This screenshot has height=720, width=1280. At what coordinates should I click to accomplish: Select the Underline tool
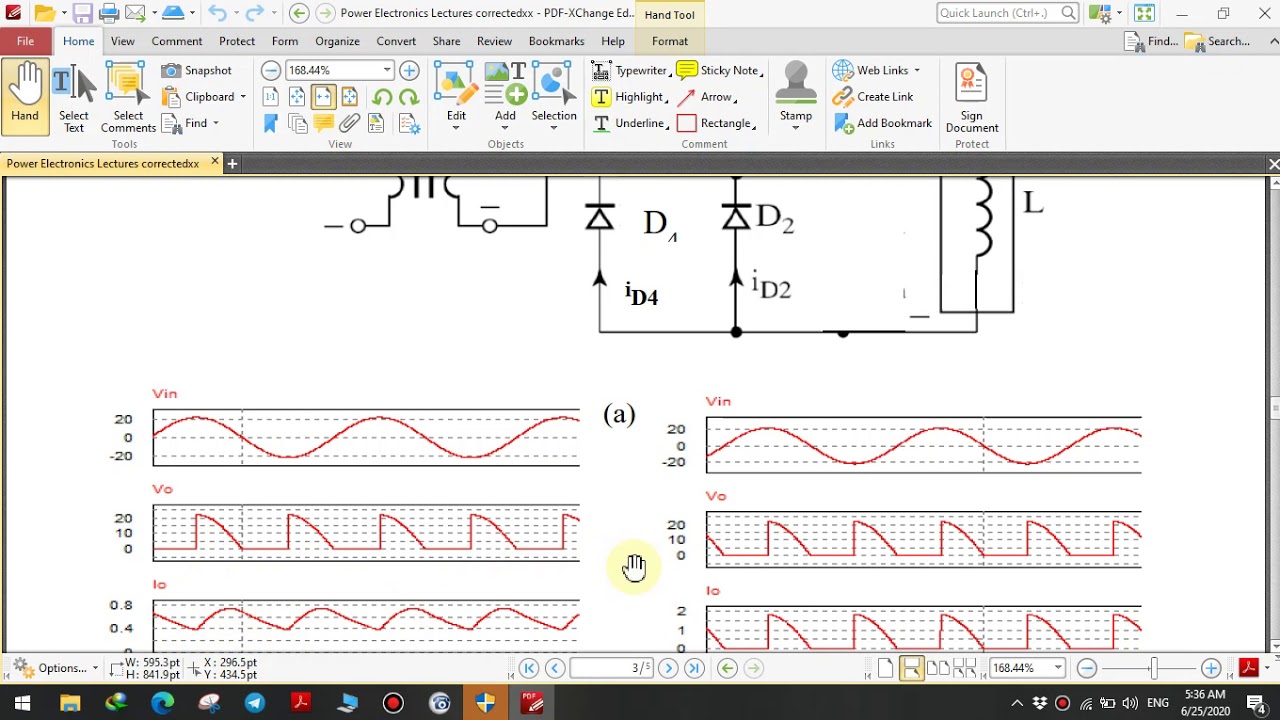(x=629, y=123)
